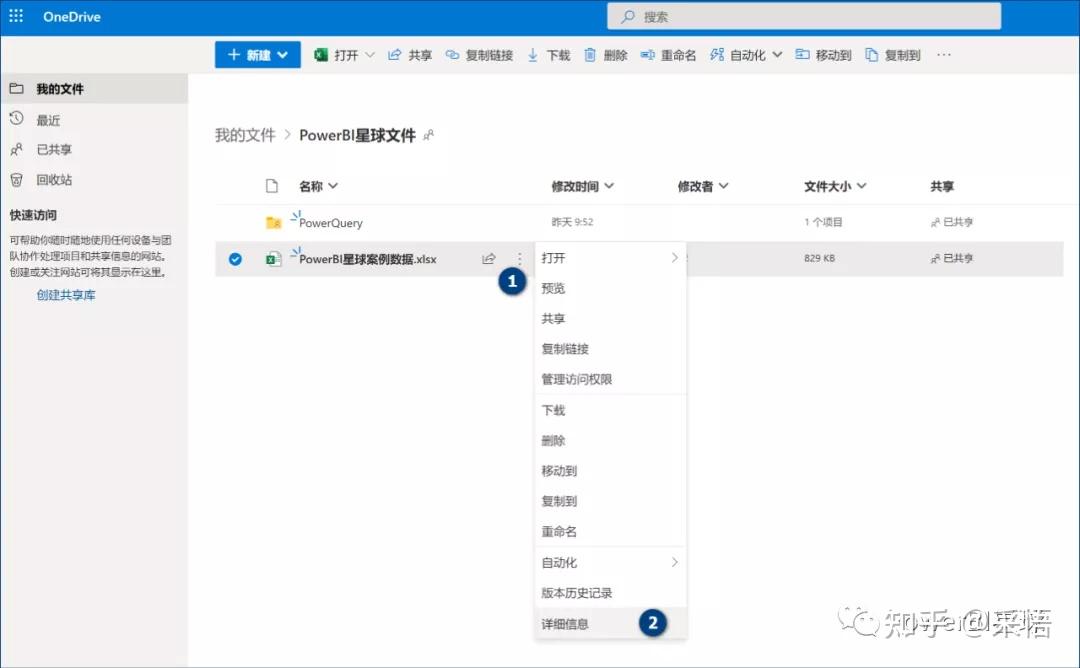
Task: Click the share icon in the xlsx row
Action: [488, 259]
